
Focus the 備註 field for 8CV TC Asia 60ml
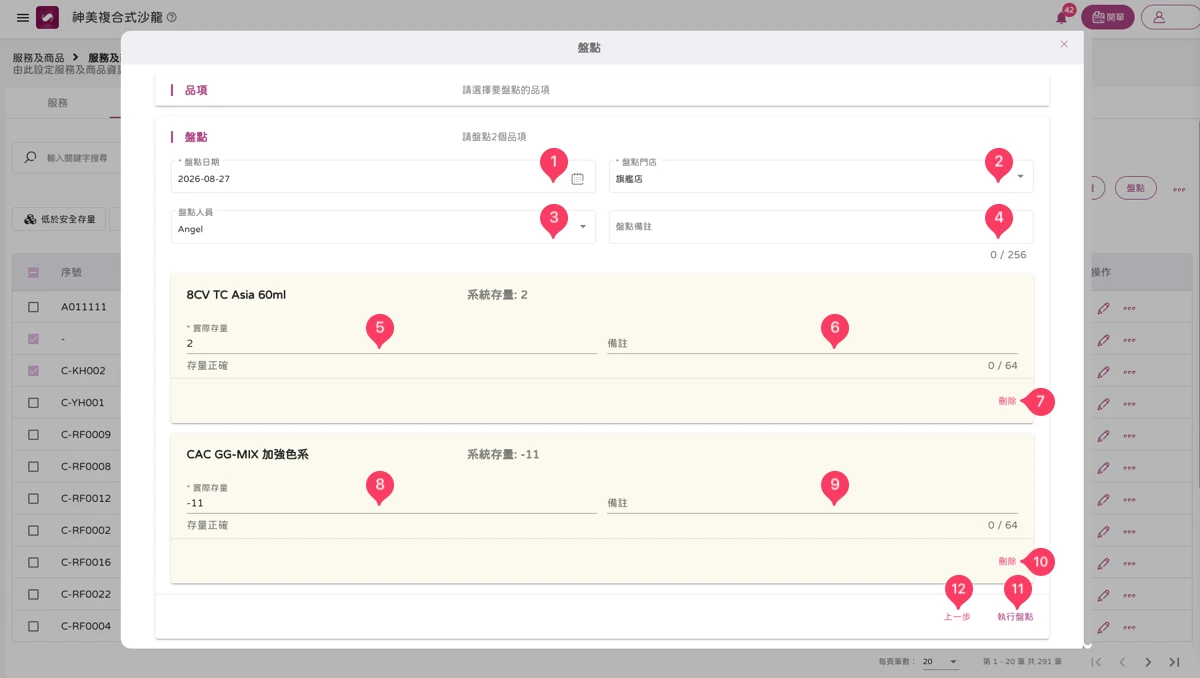point(812,343)
